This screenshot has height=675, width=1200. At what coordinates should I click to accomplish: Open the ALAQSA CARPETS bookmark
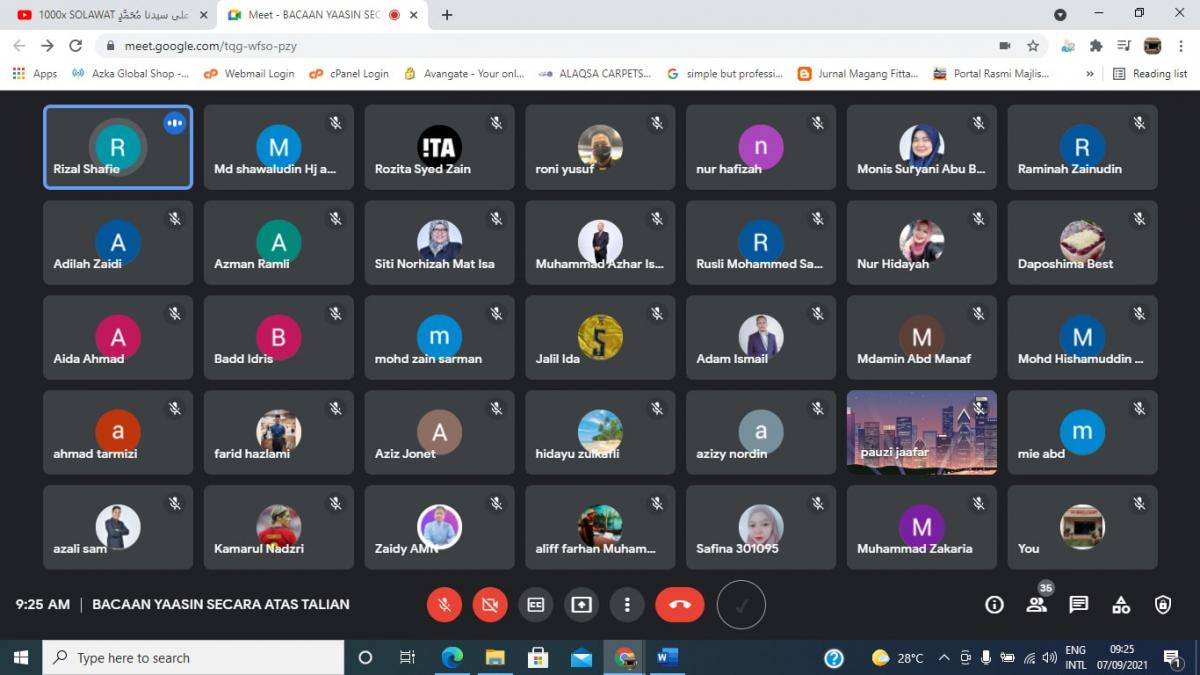point(594,73)
